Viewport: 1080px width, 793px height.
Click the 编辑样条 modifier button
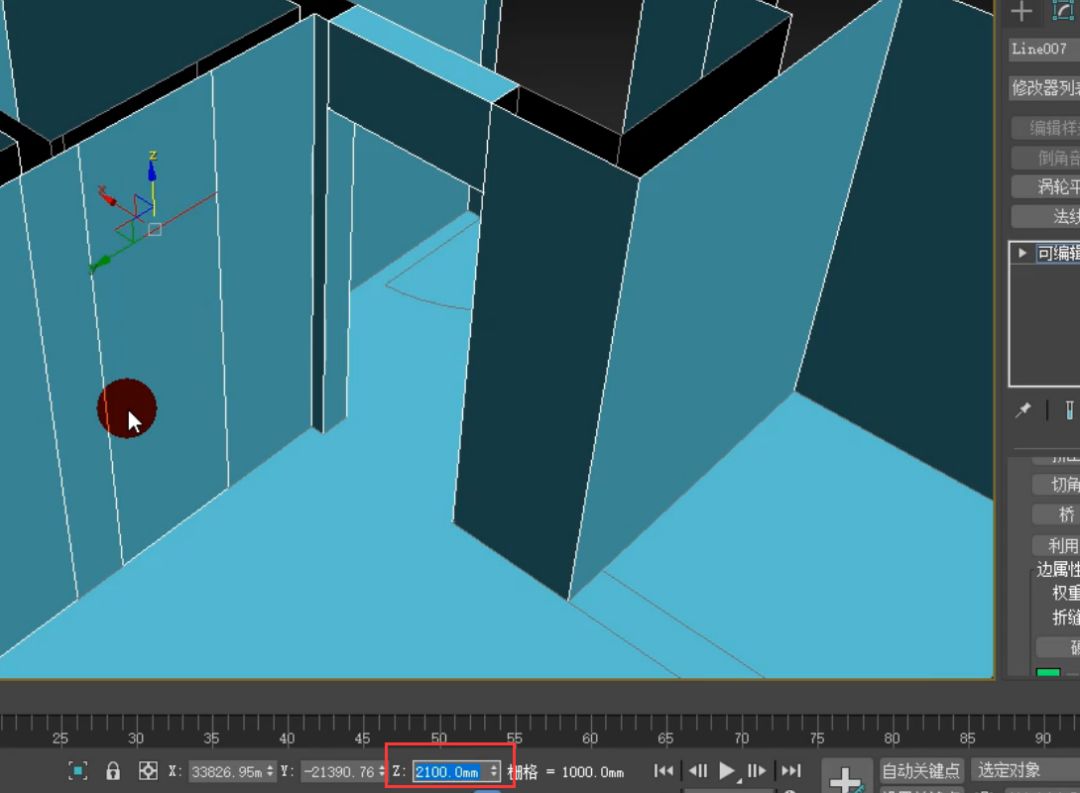[x=1046, y=127]
